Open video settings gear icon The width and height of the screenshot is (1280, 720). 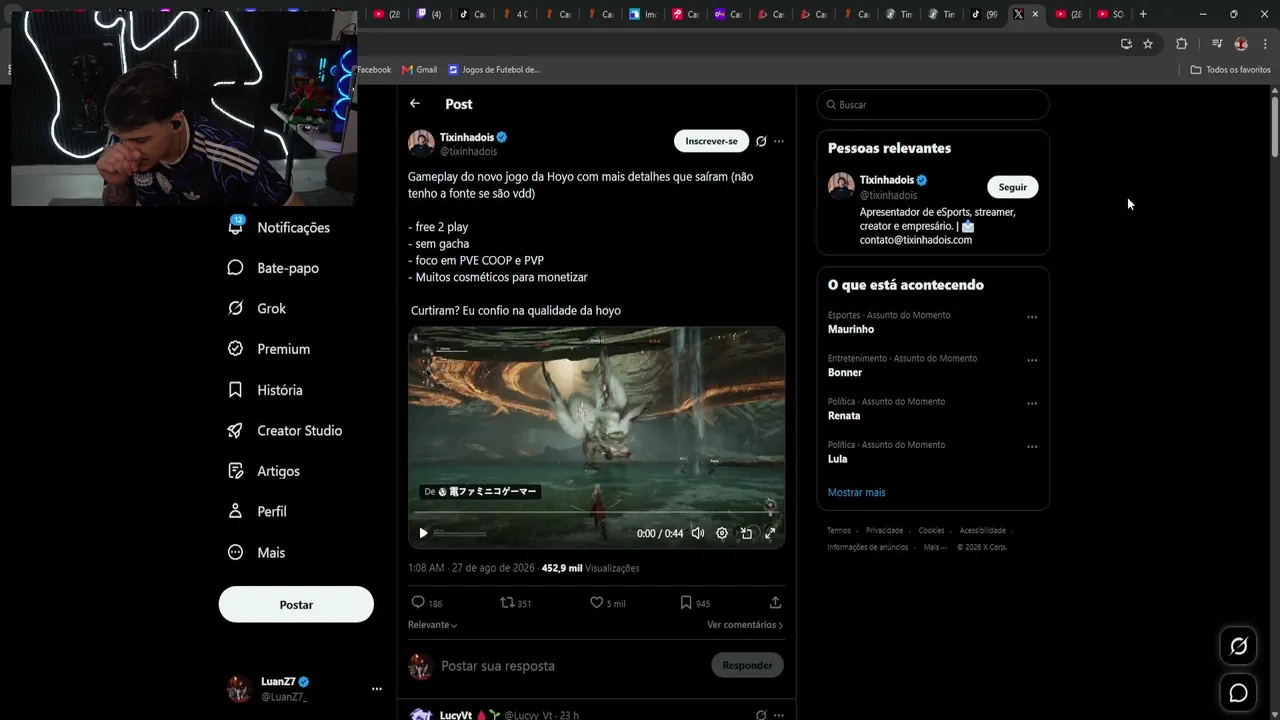(722, 533)
